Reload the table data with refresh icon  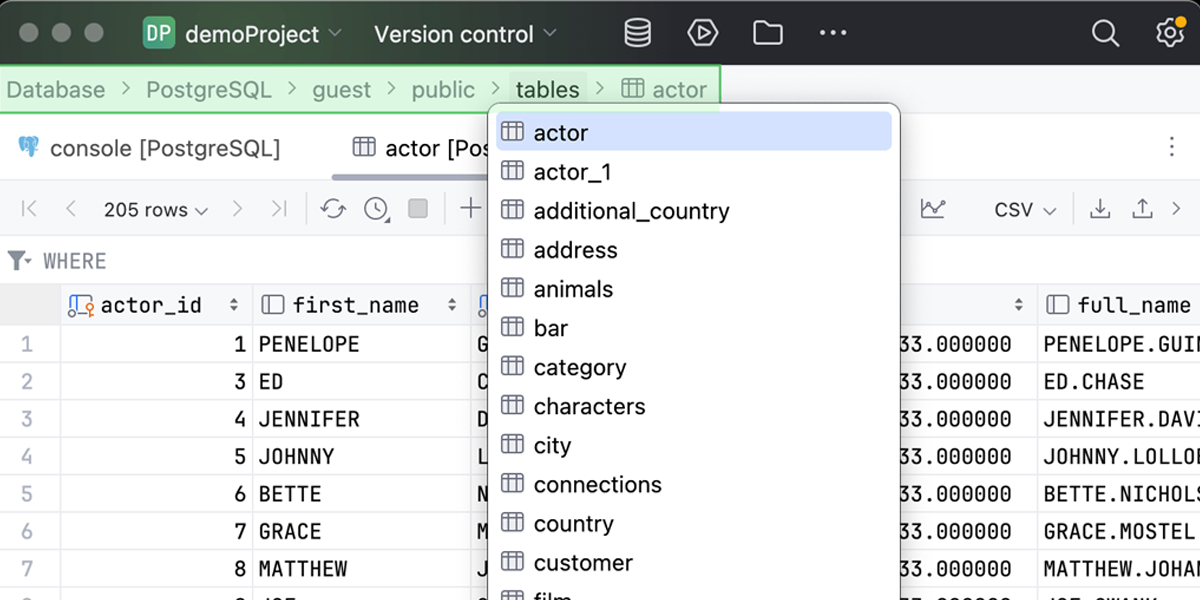click(333, 209)
